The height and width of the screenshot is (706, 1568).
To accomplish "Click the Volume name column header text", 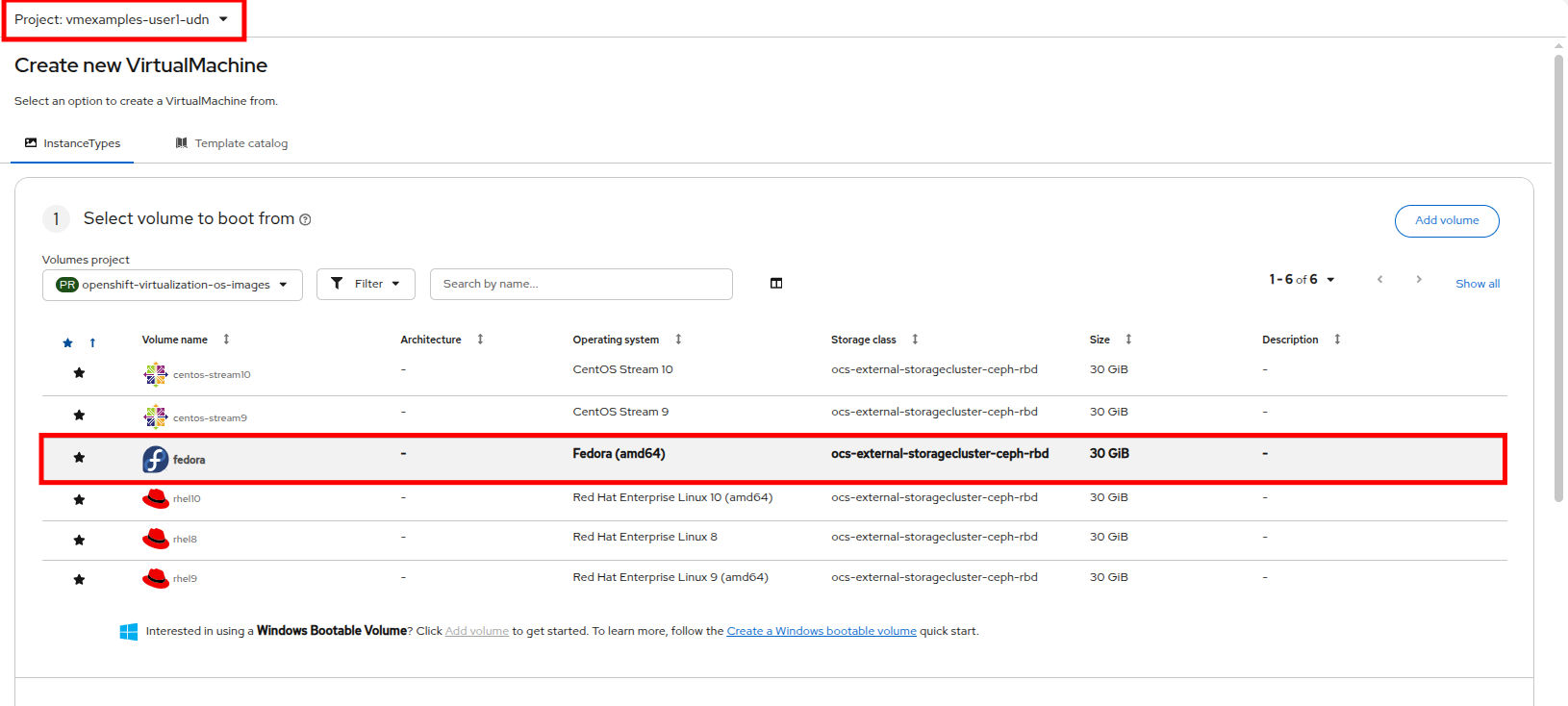I will pyautogui.click(x=175, y=340).
